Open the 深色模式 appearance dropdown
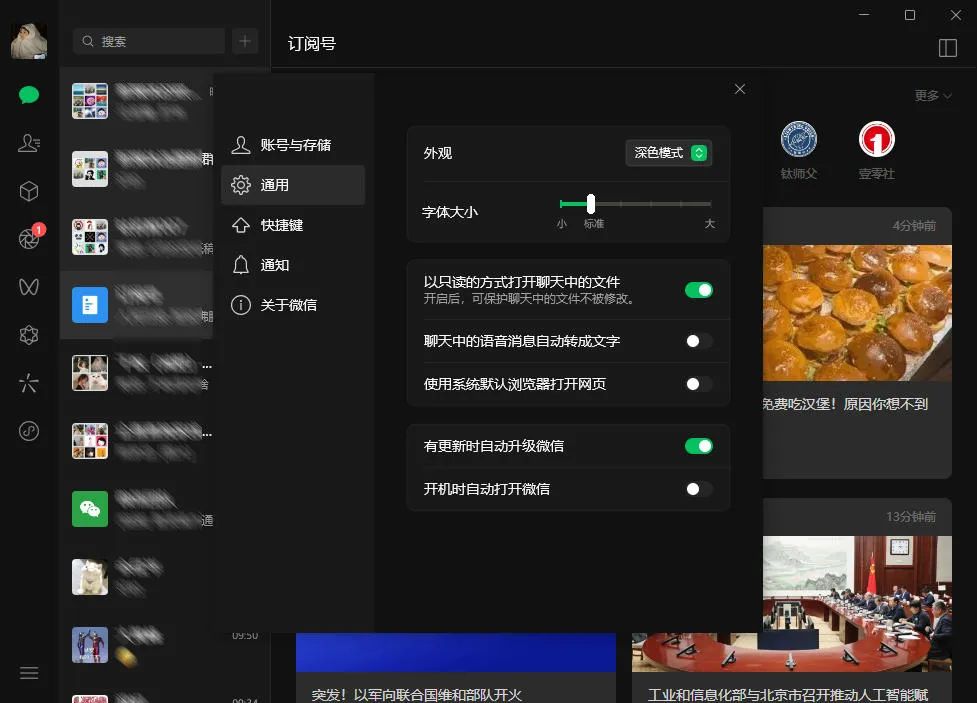977x703 pixels. tap(669, 153)
